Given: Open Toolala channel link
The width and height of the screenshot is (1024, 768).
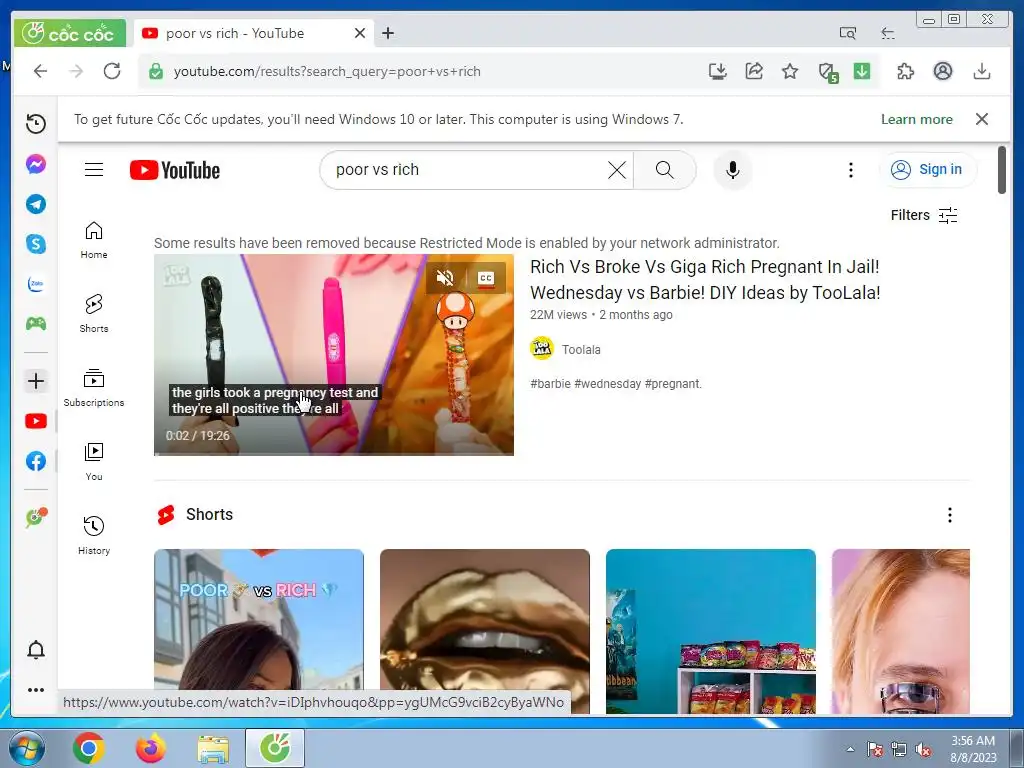Looking at the screenshot, I should [x=581, y=349].
